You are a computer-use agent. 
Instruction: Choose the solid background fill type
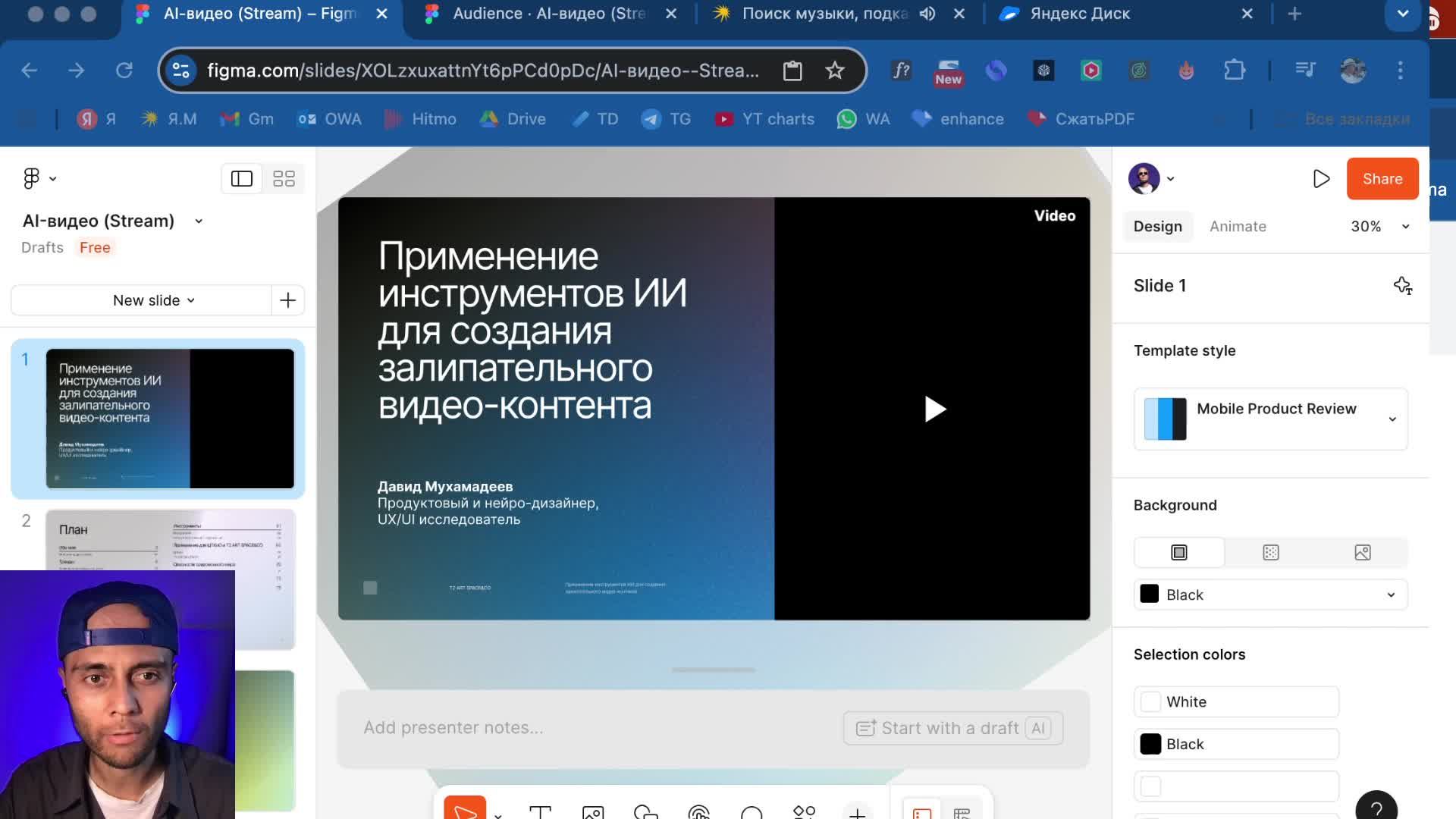1178,553
